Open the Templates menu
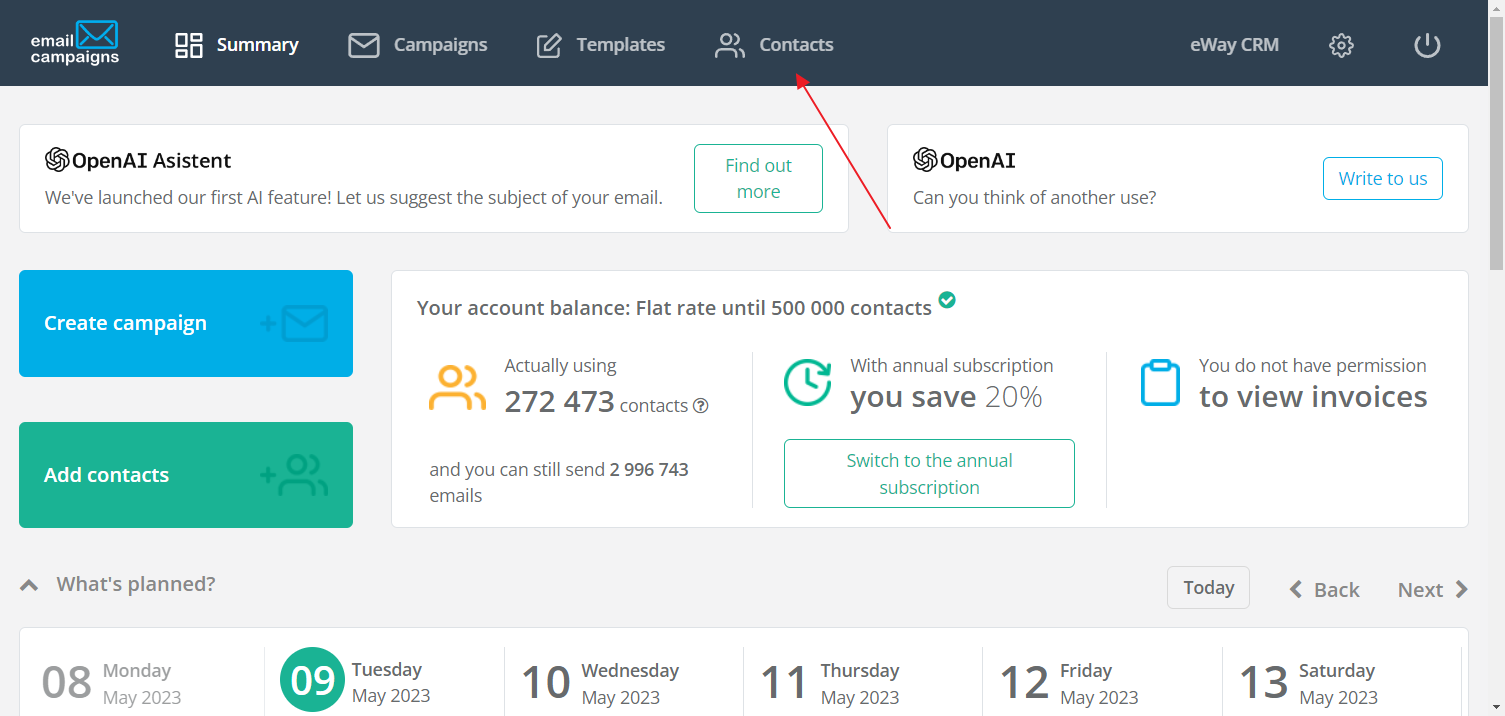1505x716 pixels. coord(601,45)
